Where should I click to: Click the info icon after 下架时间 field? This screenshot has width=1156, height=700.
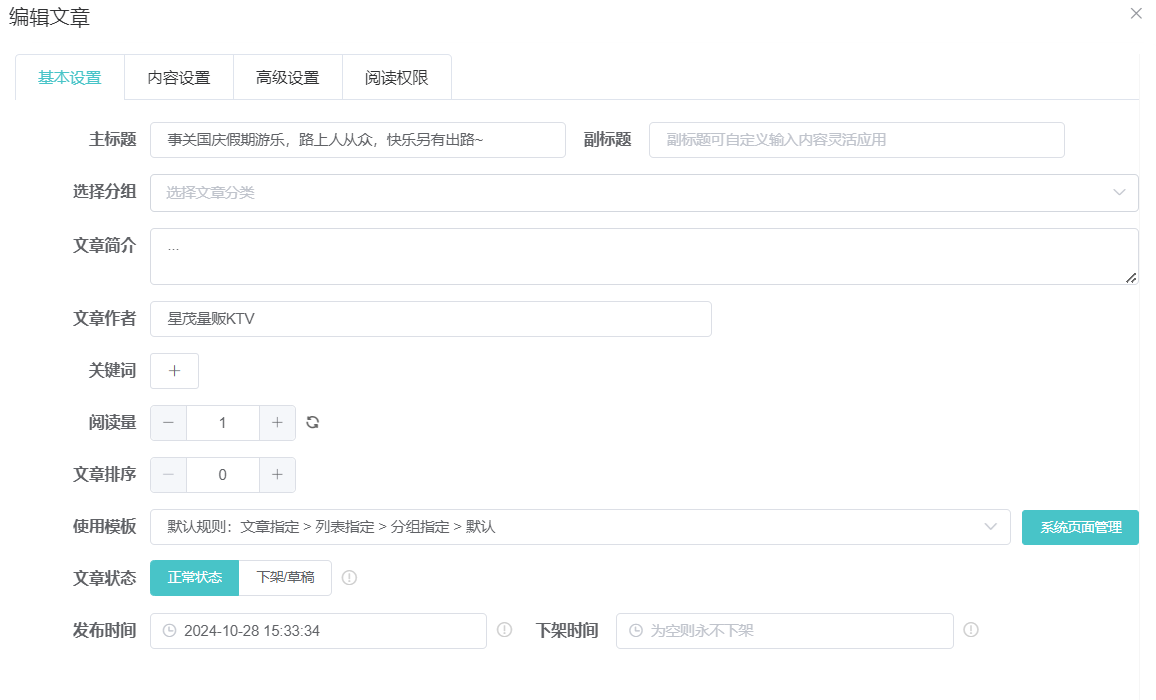[971, 630]
